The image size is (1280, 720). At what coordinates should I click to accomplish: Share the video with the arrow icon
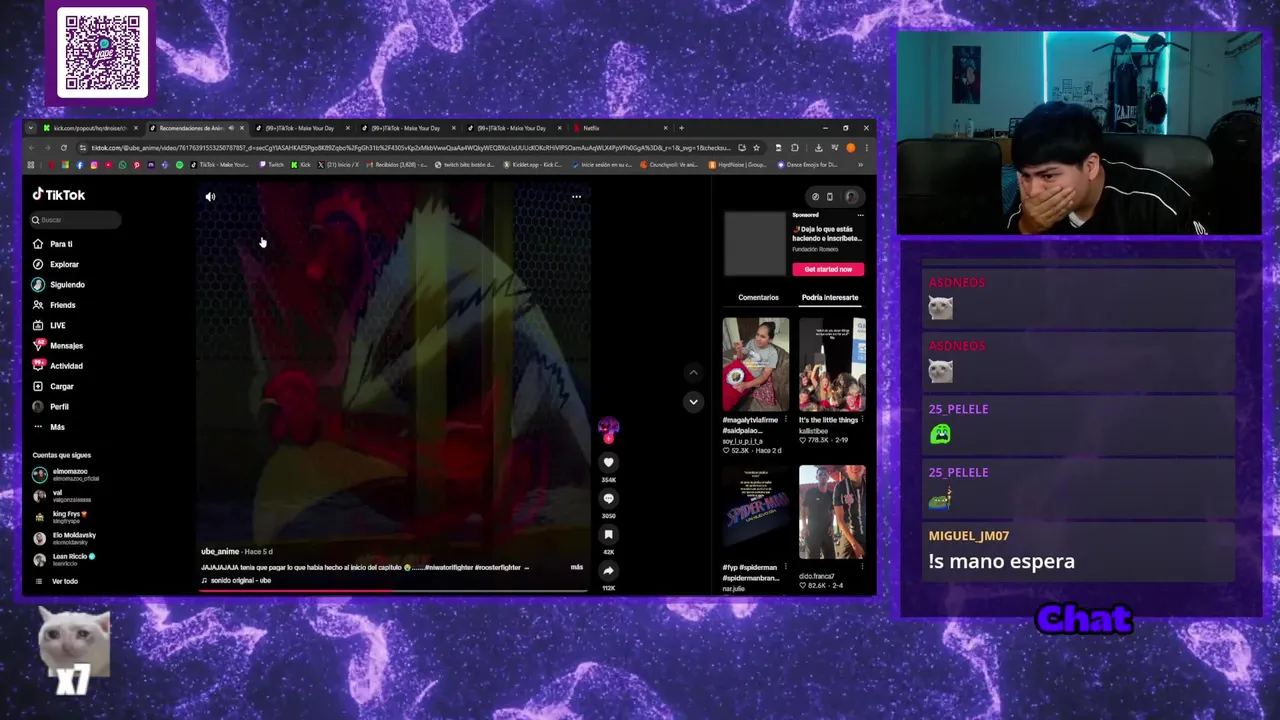608,570
